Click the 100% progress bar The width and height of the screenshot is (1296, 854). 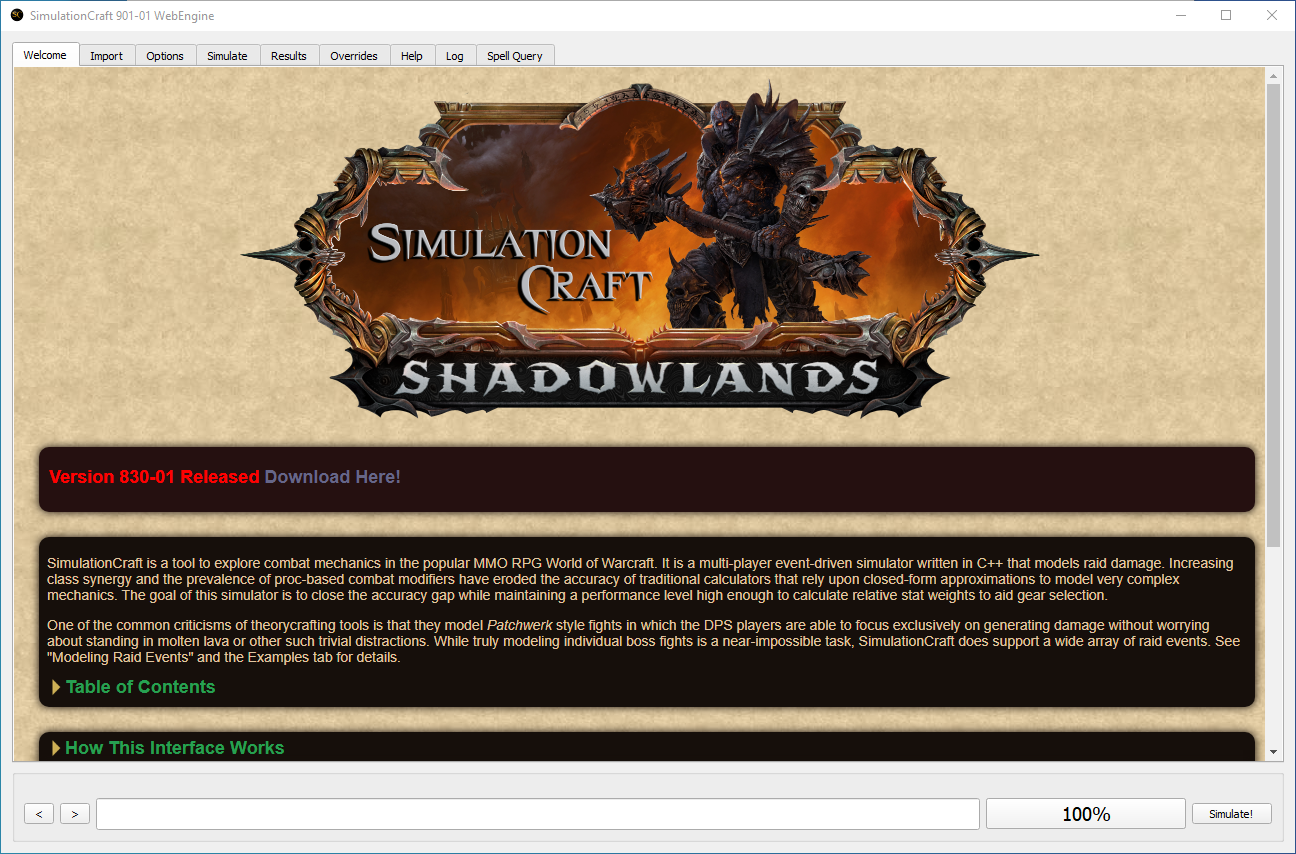[1086, 814]
